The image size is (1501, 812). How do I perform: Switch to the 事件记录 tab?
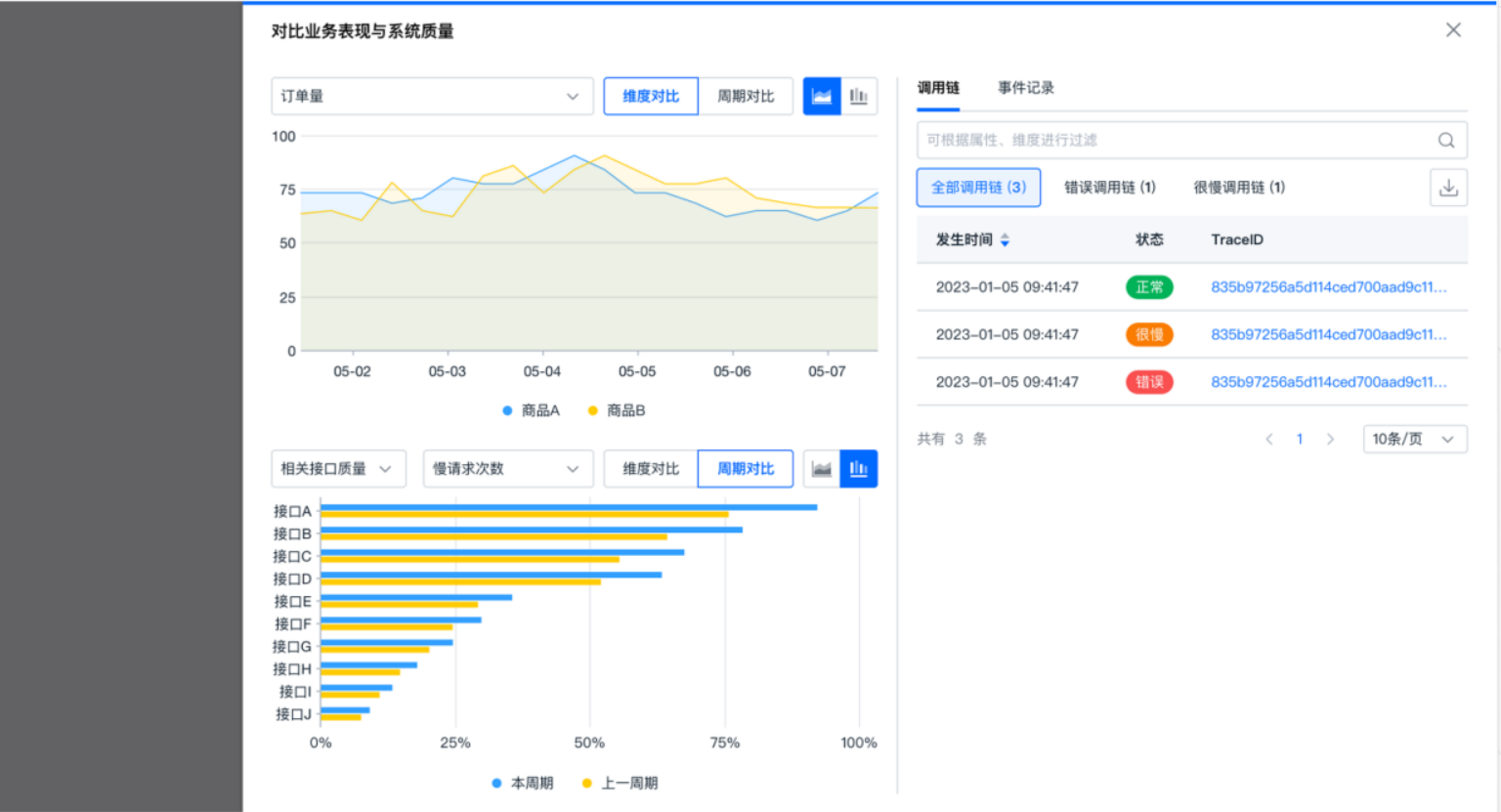(x=1025, y=88)
